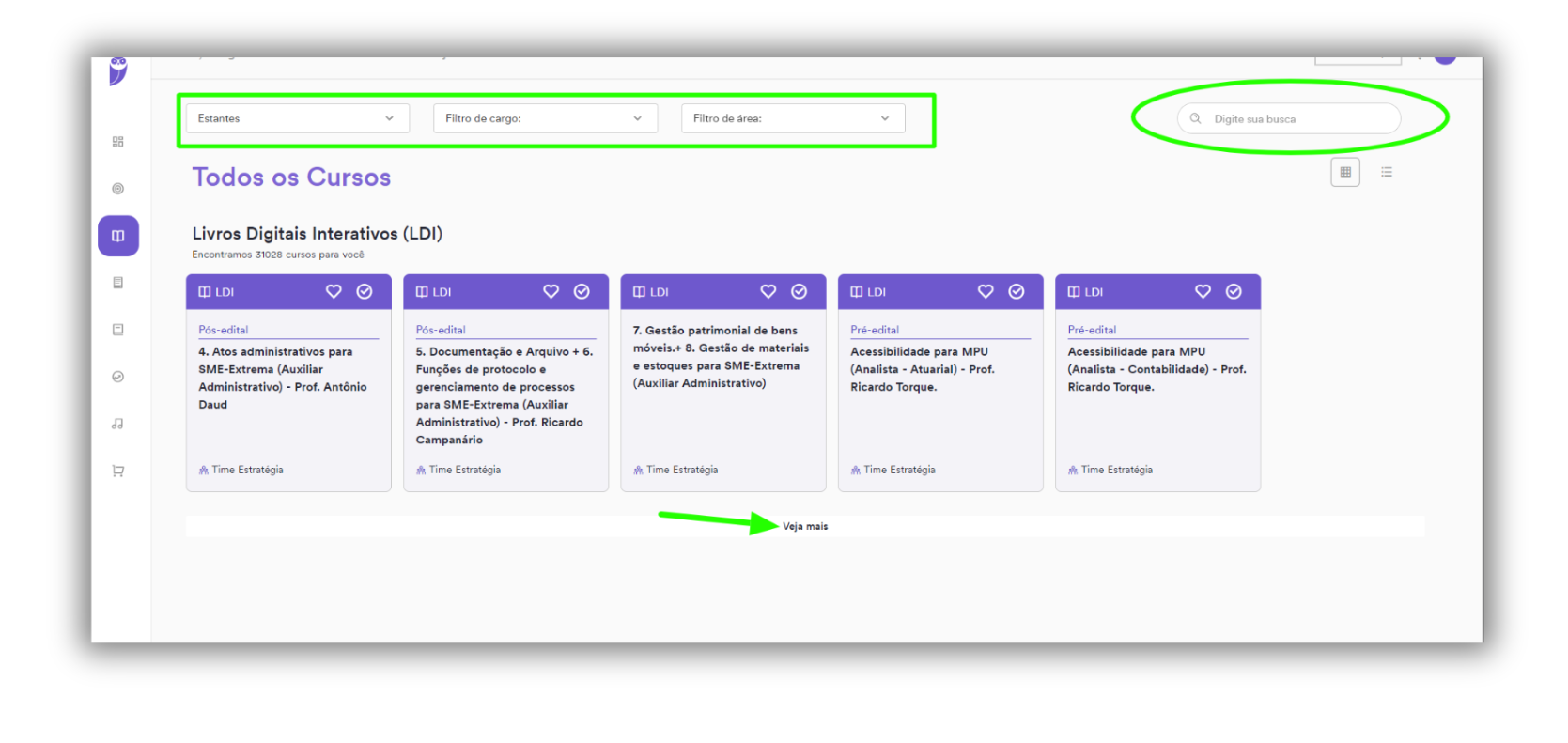Screen dimensions: 1568x743
Task: Mark MPU Analista Contabilidade course as completed
Action: click(x=1234, y=292)
